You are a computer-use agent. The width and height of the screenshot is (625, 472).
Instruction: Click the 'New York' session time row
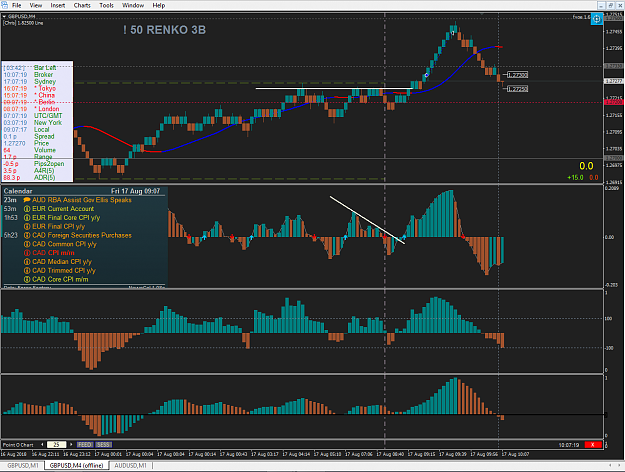click(x=37, y=122)
